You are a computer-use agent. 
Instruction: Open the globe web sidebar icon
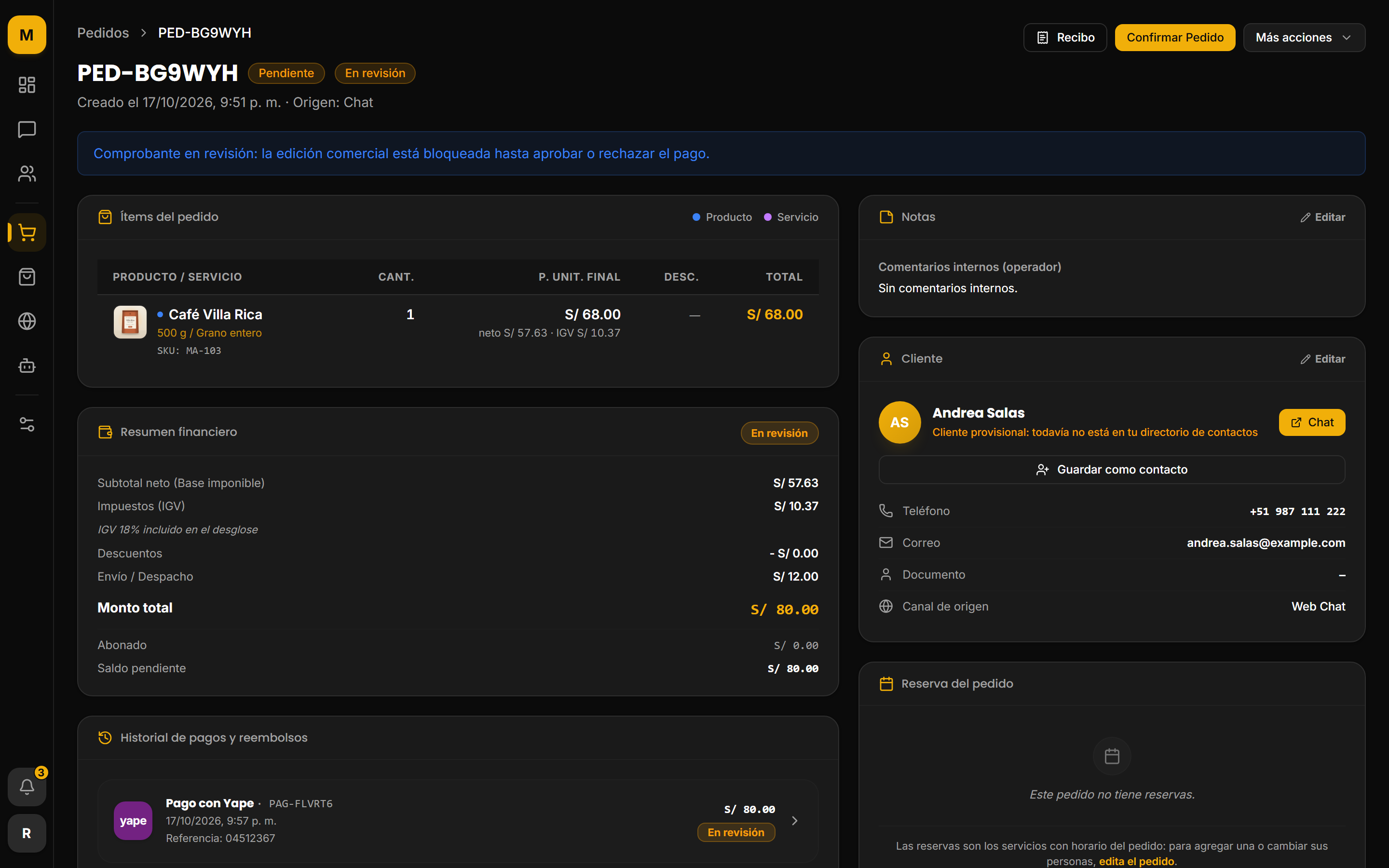(27, 321)
